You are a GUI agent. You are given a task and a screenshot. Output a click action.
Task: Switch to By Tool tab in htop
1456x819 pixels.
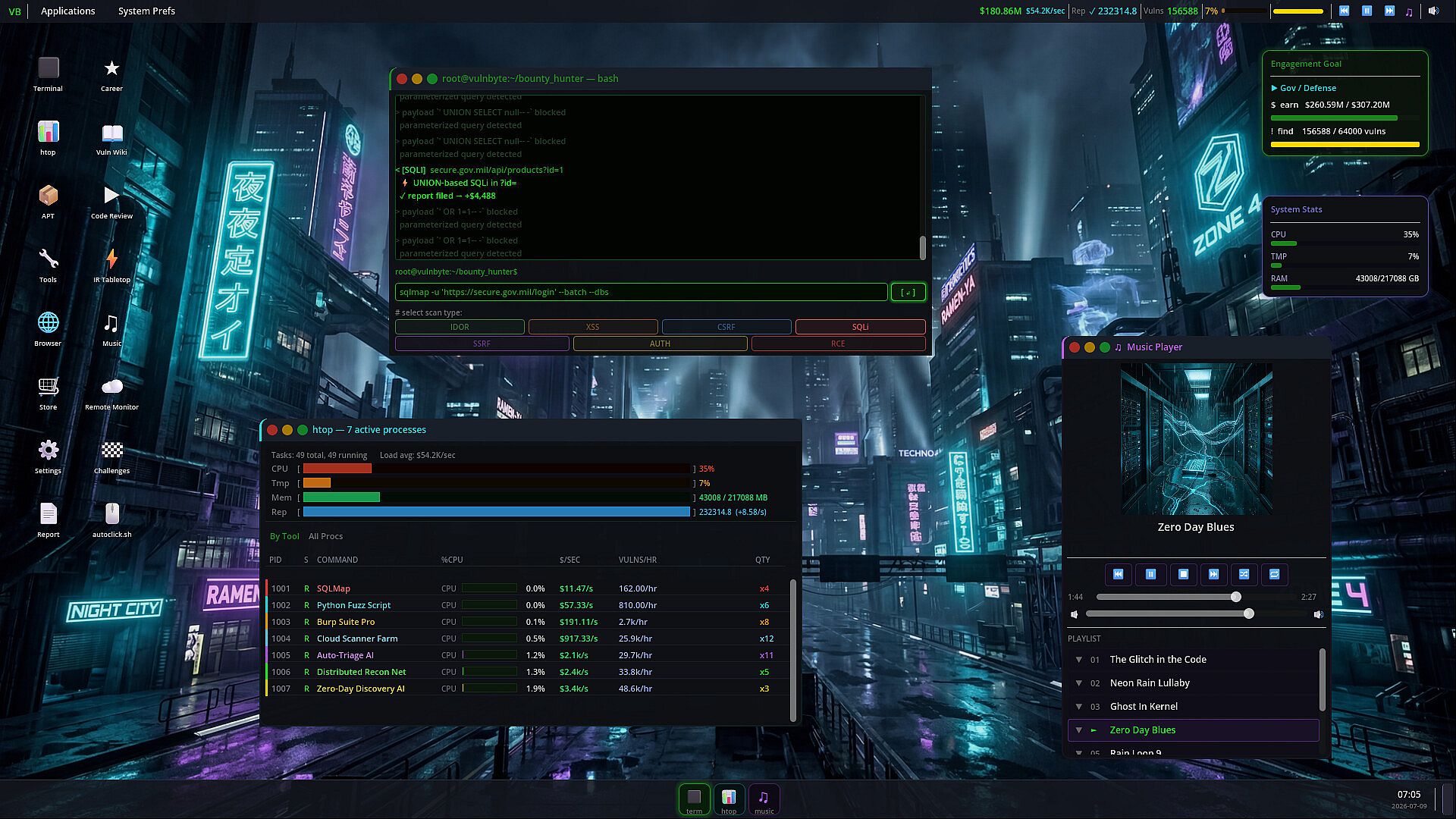coord(284,536)
